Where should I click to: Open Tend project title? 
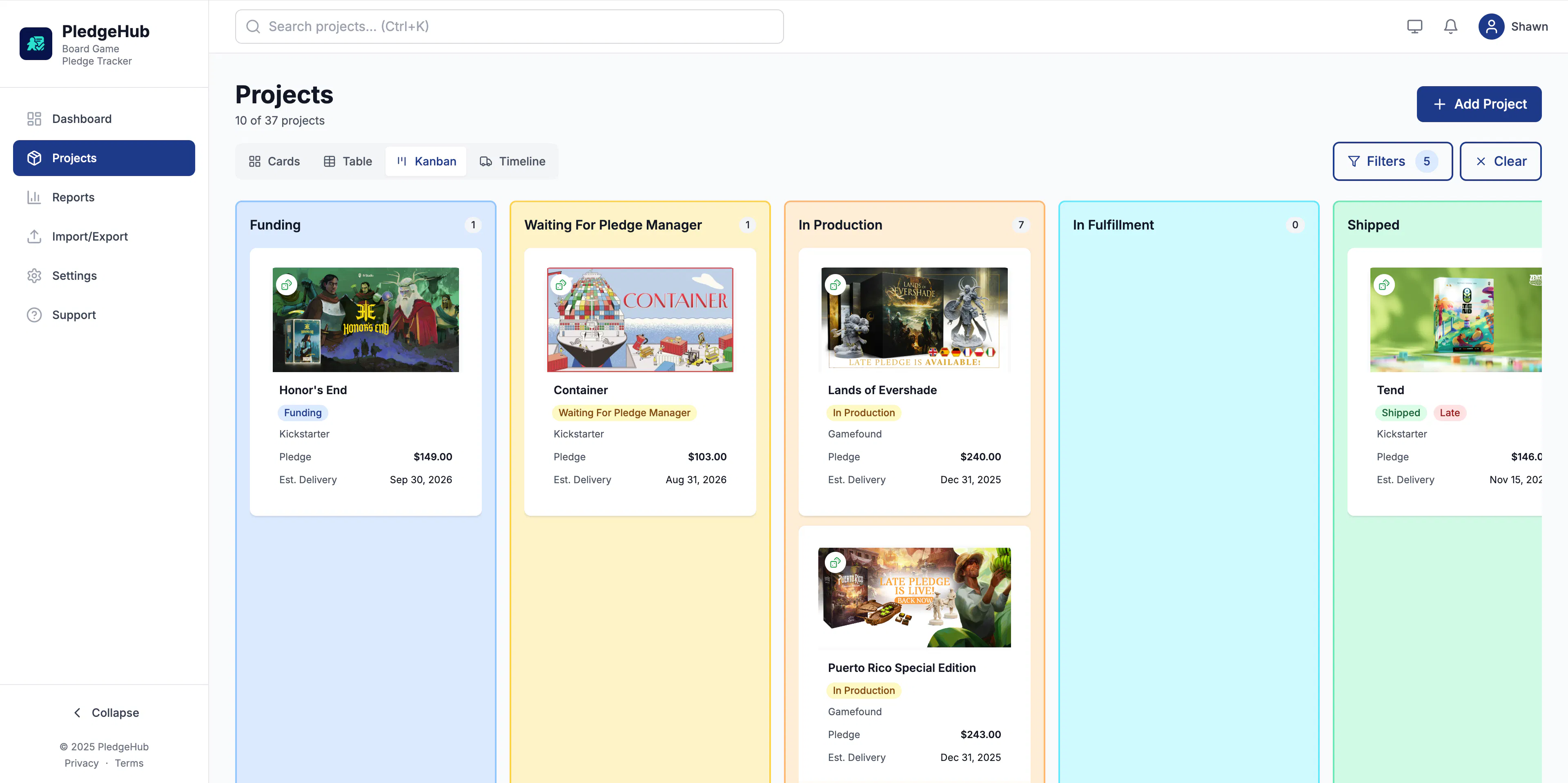(x=1390, y=390)
